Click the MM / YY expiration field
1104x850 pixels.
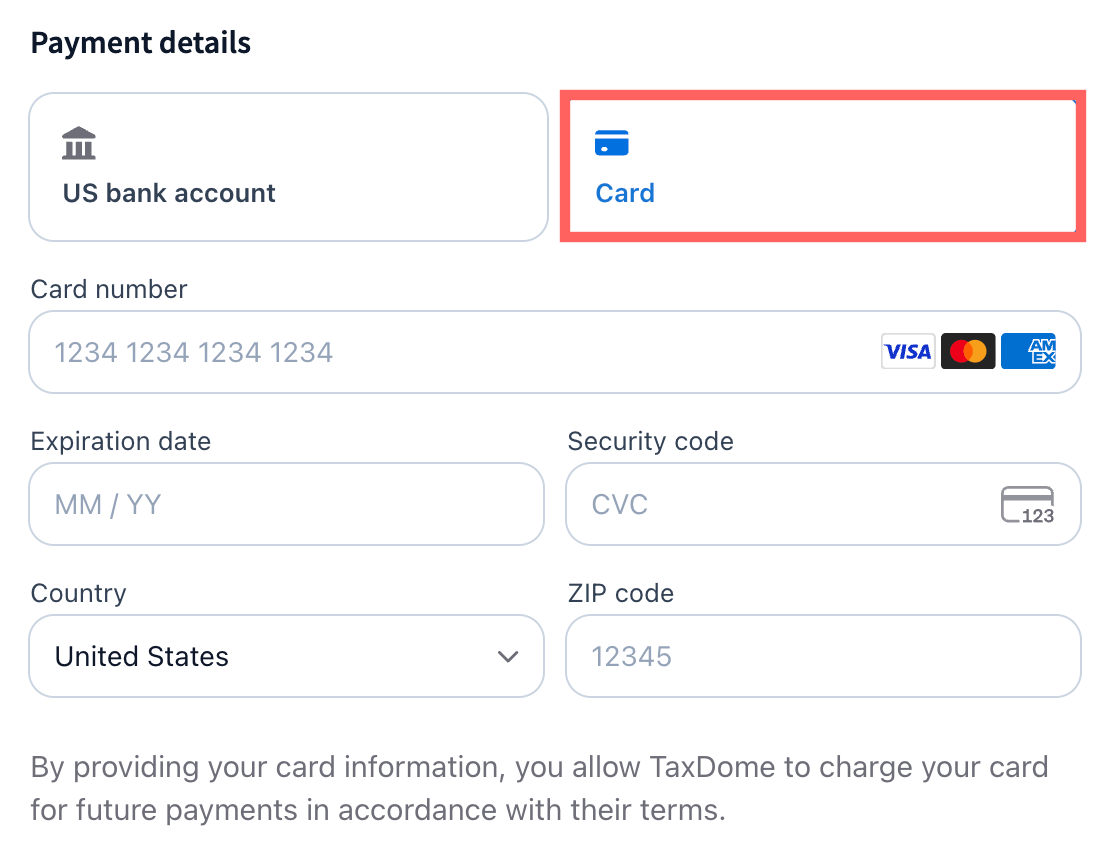point(286,504)
